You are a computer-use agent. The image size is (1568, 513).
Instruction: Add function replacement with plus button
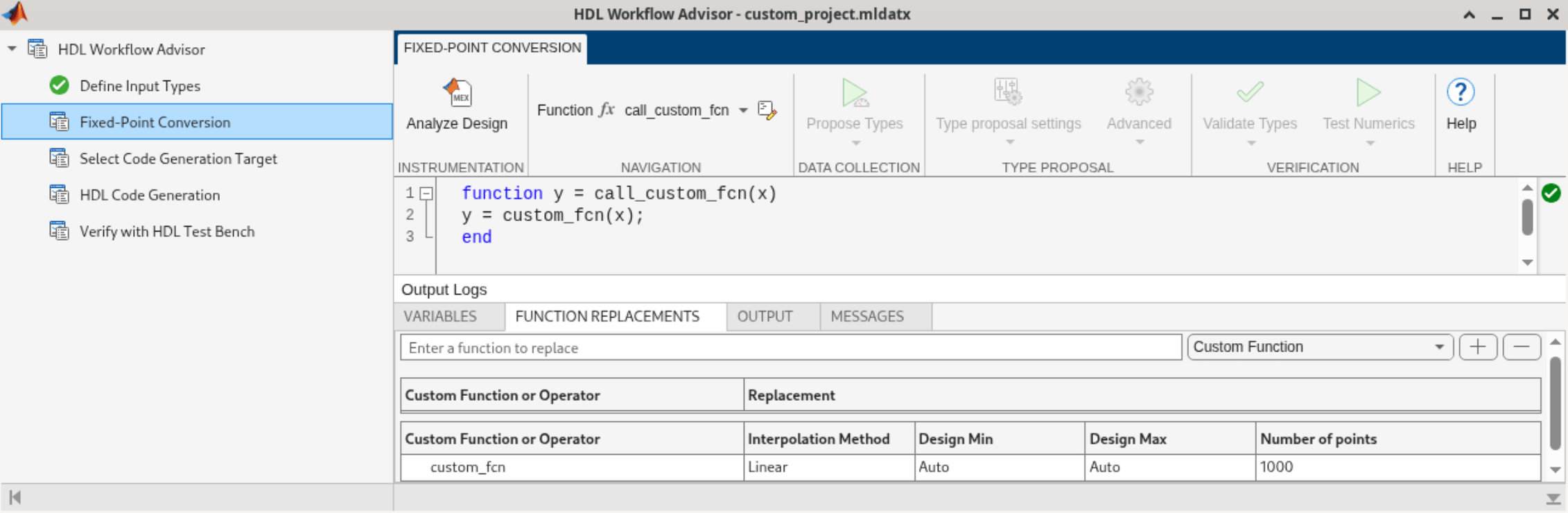click(1478, 347)
